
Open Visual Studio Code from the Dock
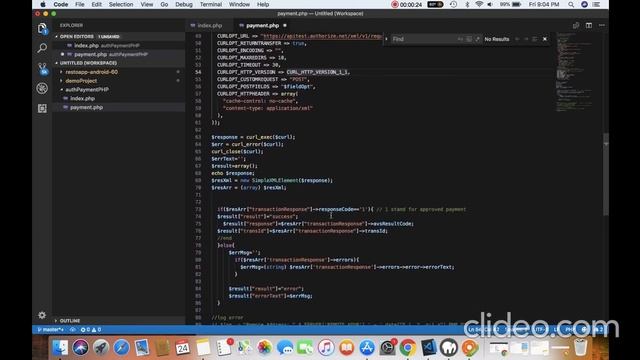(429, 348)
